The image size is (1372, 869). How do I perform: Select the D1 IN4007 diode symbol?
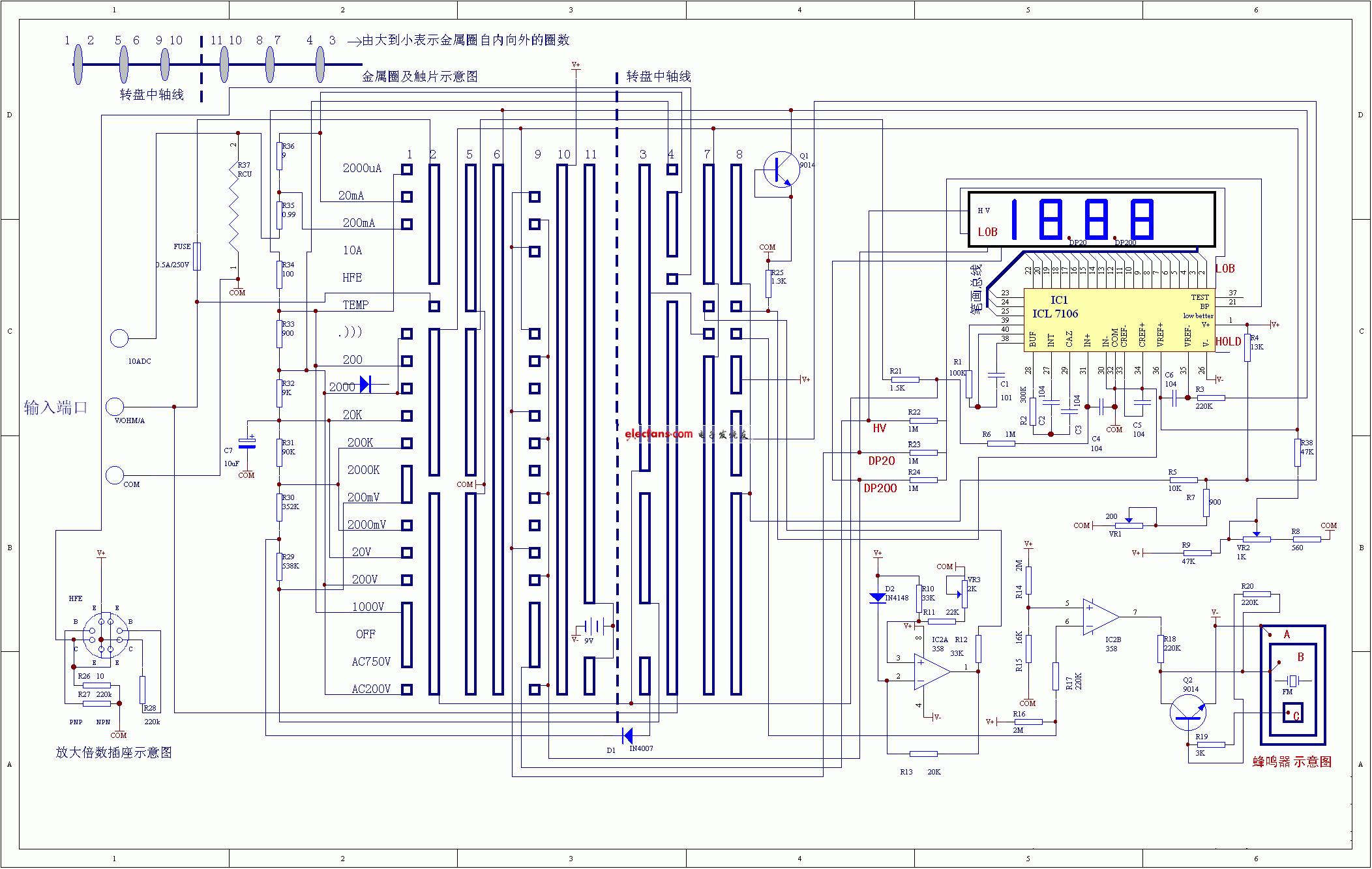627,736
